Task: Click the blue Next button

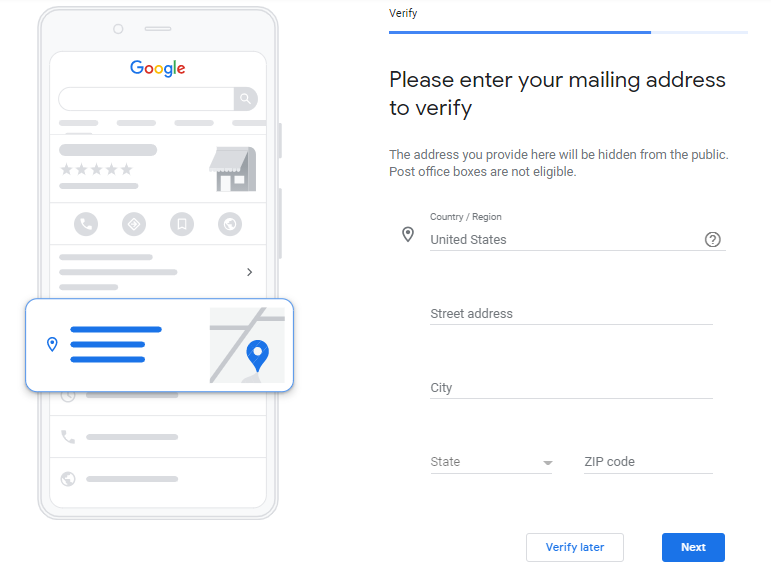Action: [693, 547]
